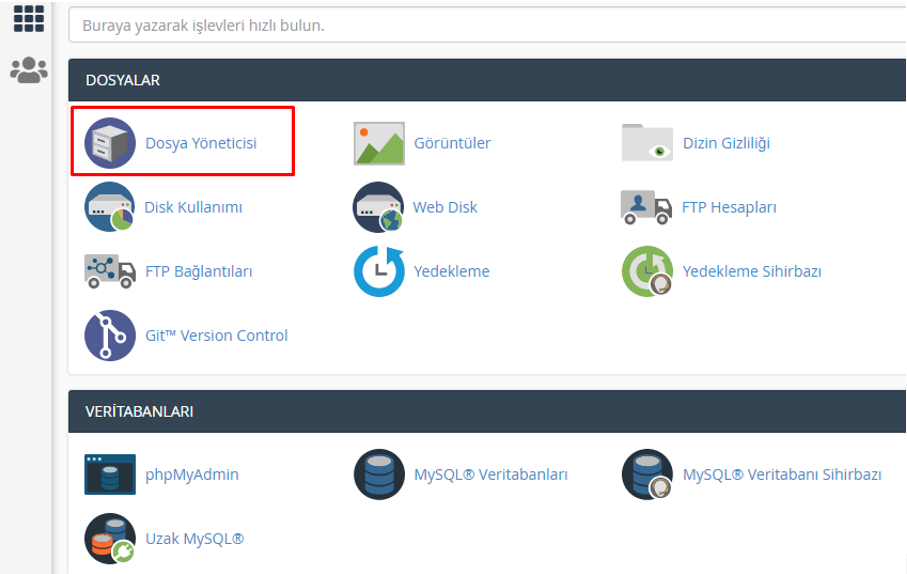Collapse the DOSYALAR section header
The image size is (907, 574).
[x=487, y=80]
